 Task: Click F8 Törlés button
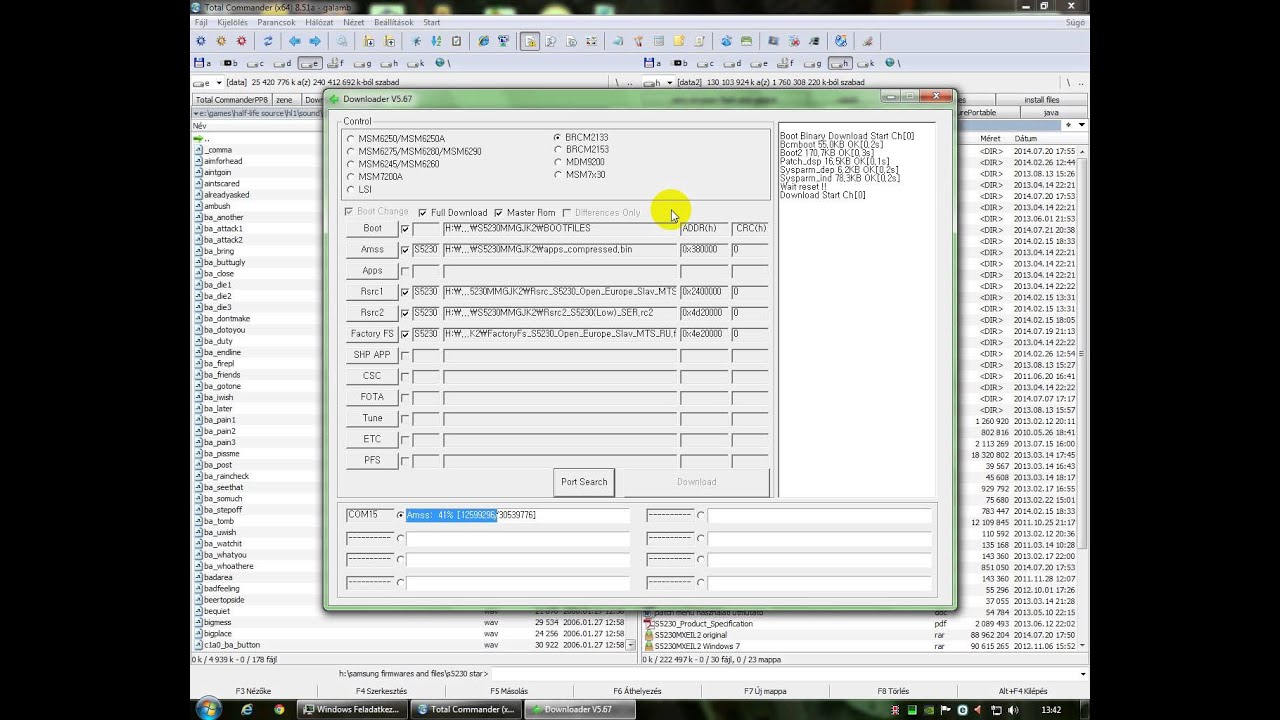(893, 691)
